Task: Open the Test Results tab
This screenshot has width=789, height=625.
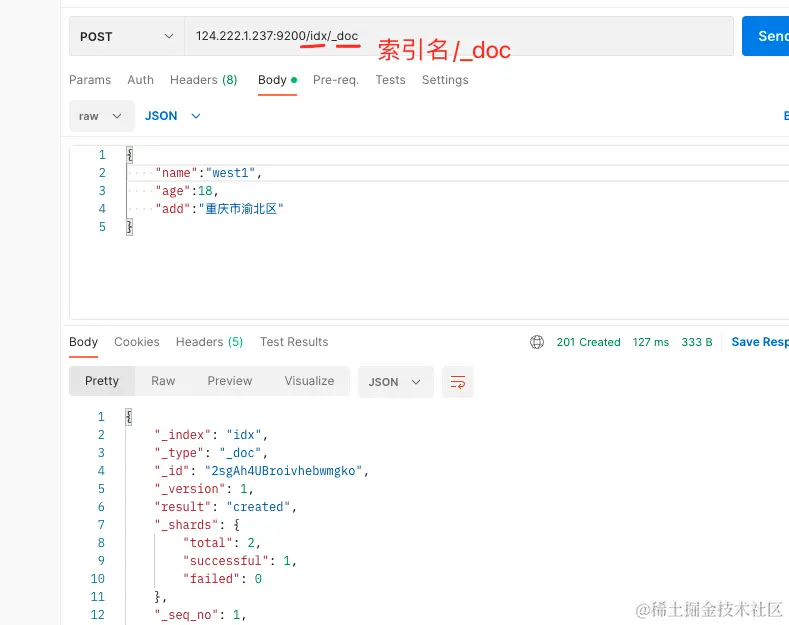Action: point(294,342)
